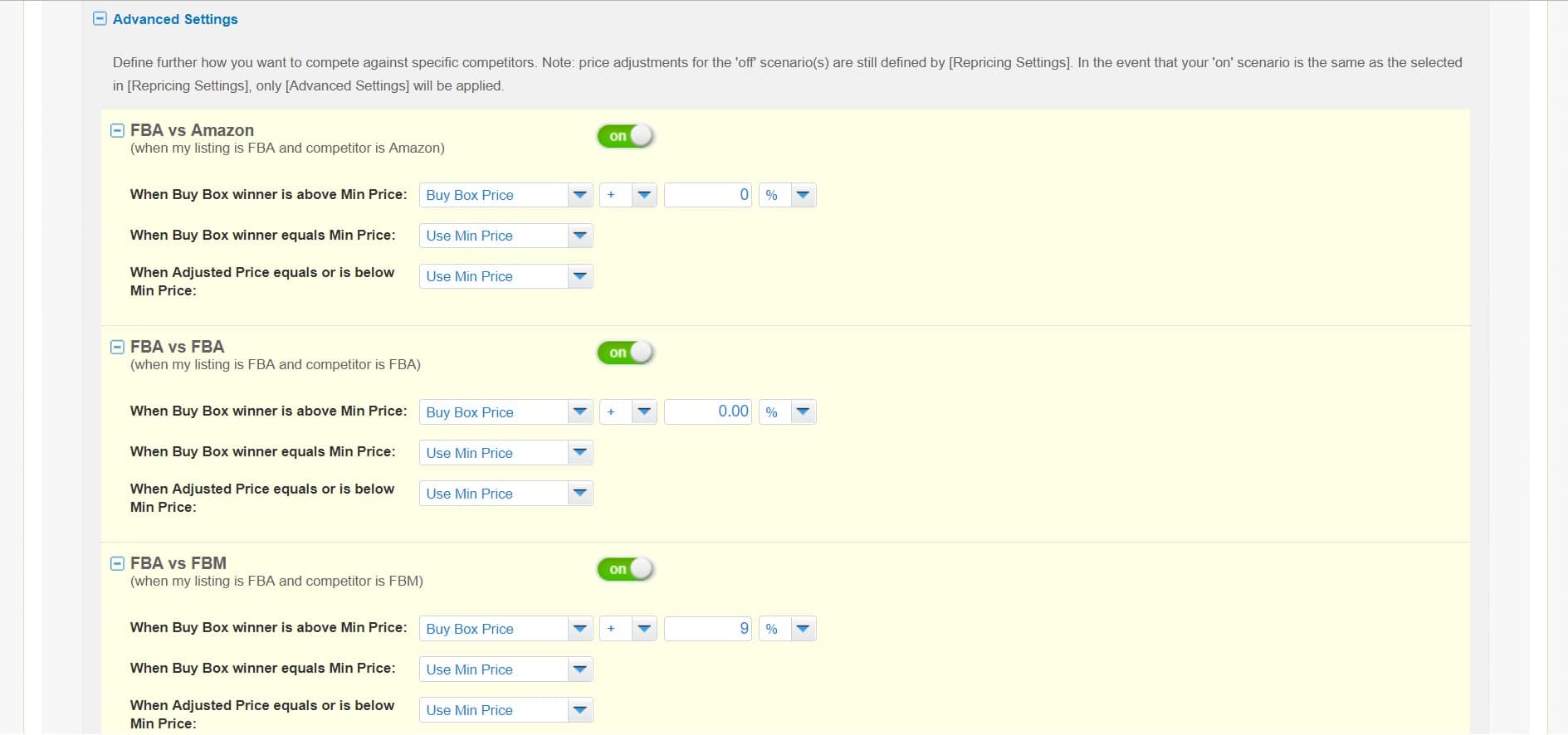Click the 0.00 value field under FBA vs FBA
The width and height of the screenshot is (1568, 735).
708,411
